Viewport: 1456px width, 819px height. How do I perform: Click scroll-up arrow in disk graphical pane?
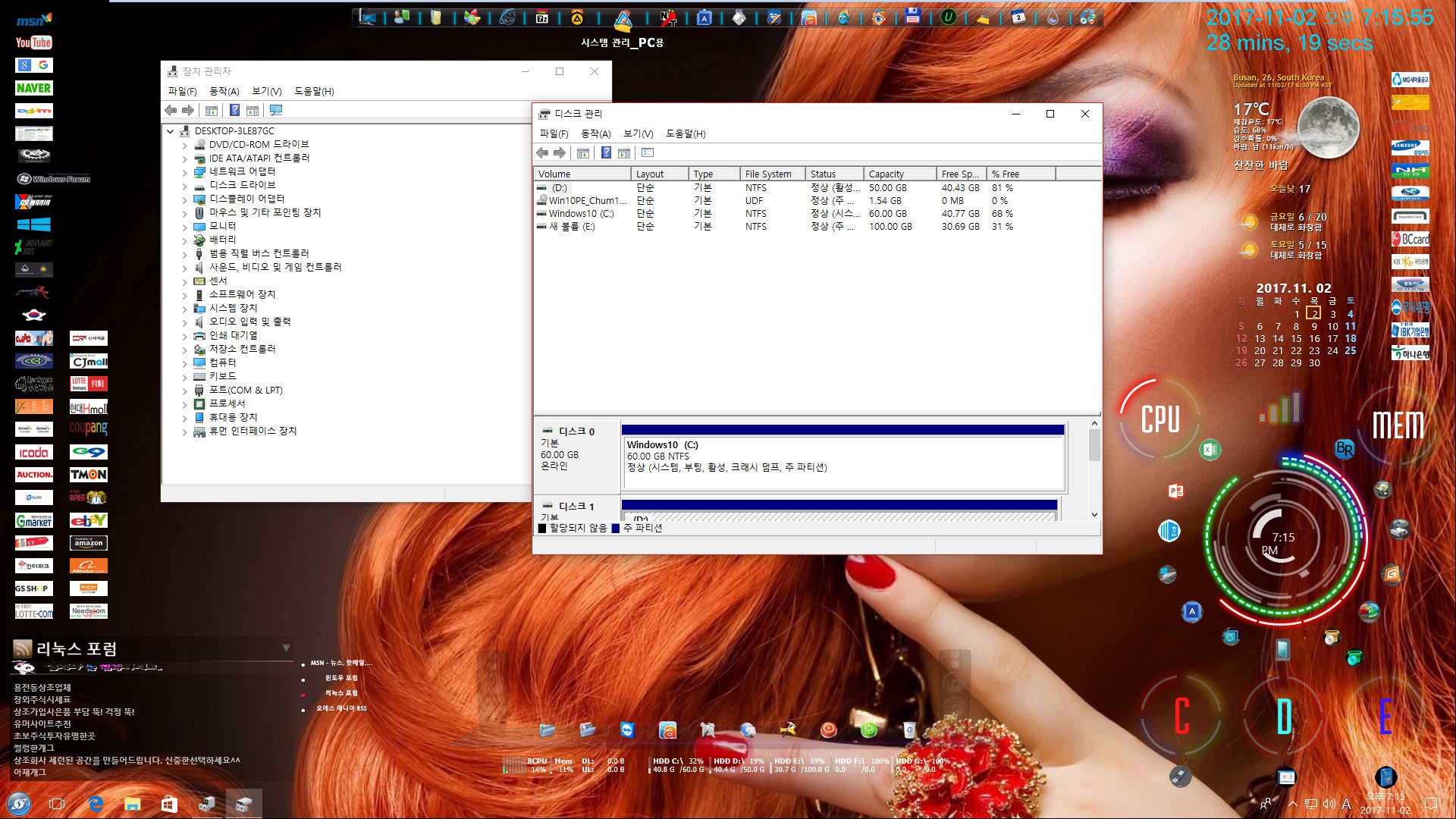[x=1094, y=423]
